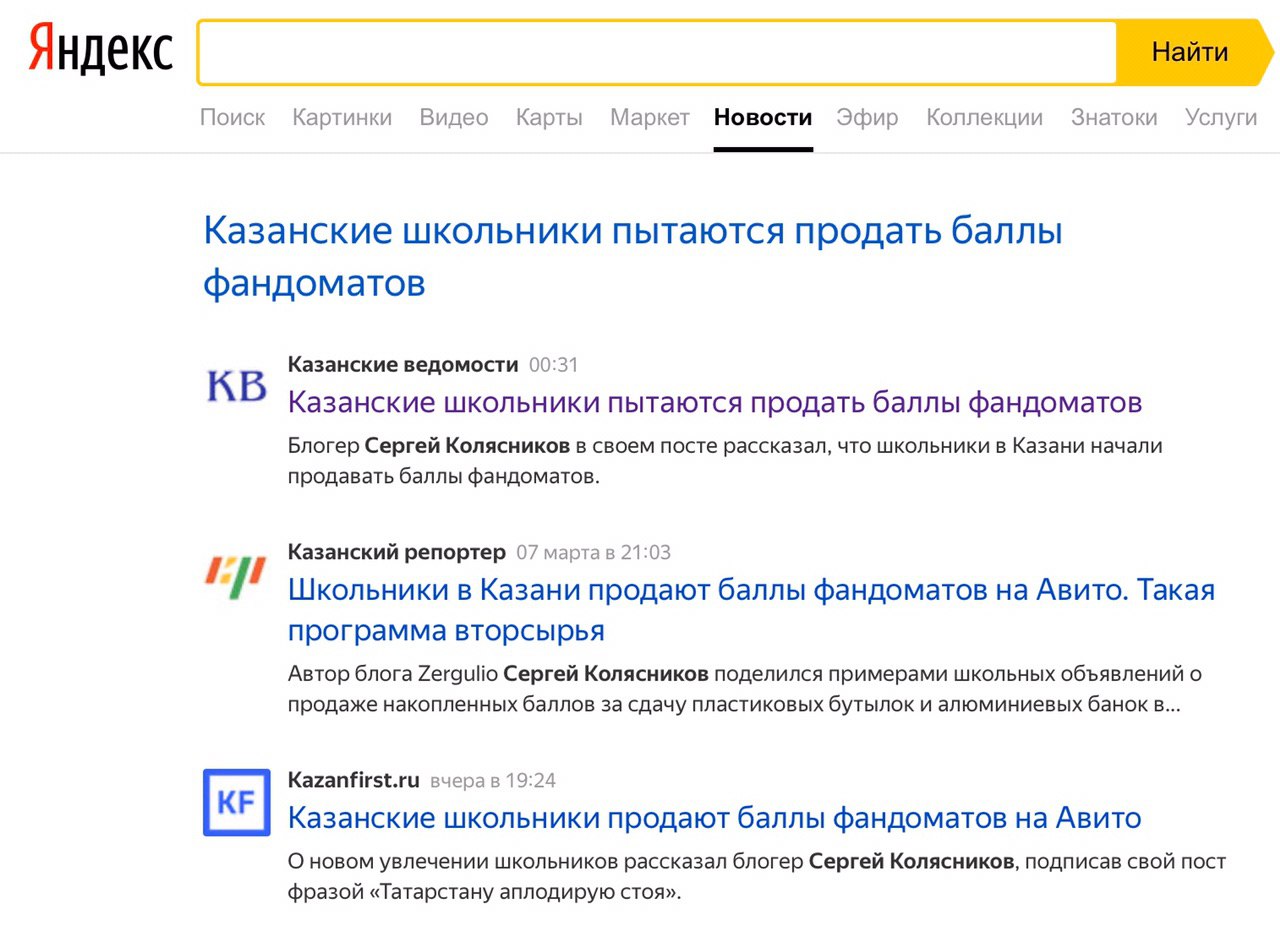Click the Kazanfirst.ru source name
This screenshot has height=936, width=1280.
click(354, 780)
